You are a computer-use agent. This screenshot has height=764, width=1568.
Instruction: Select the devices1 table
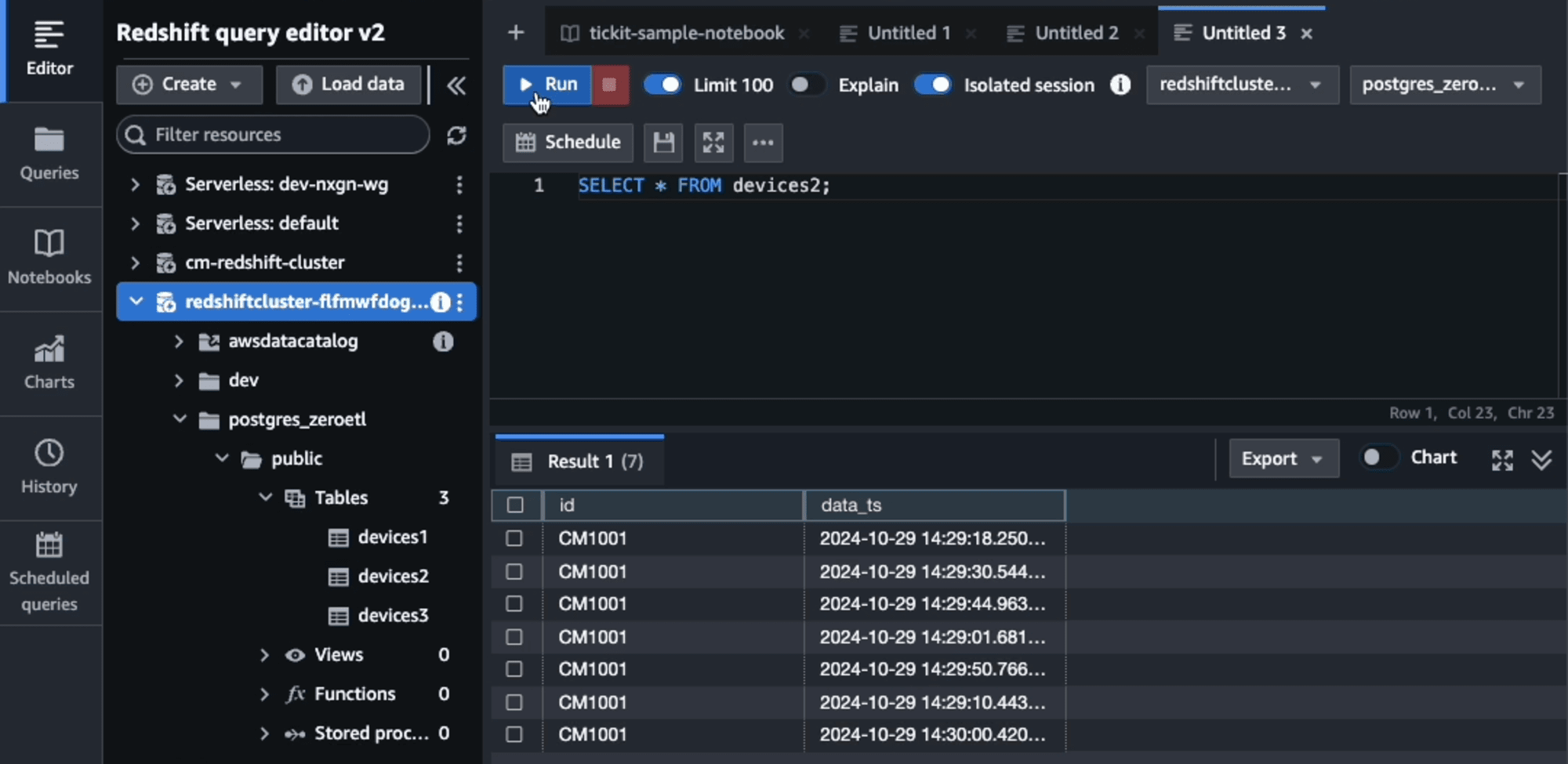pos(378,537)
